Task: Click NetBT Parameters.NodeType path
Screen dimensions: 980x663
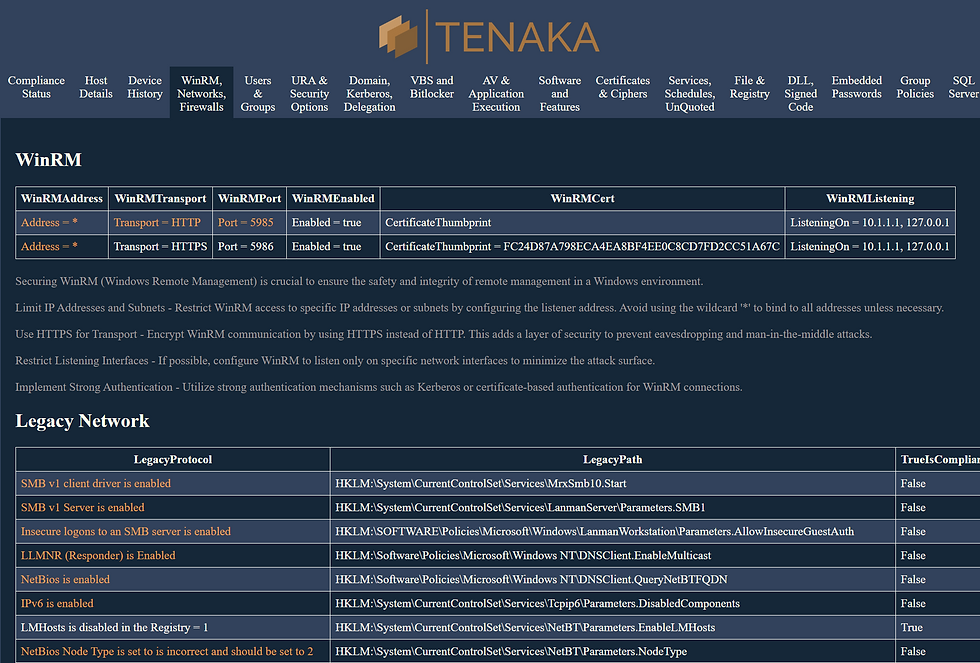Action: (511, 651)
